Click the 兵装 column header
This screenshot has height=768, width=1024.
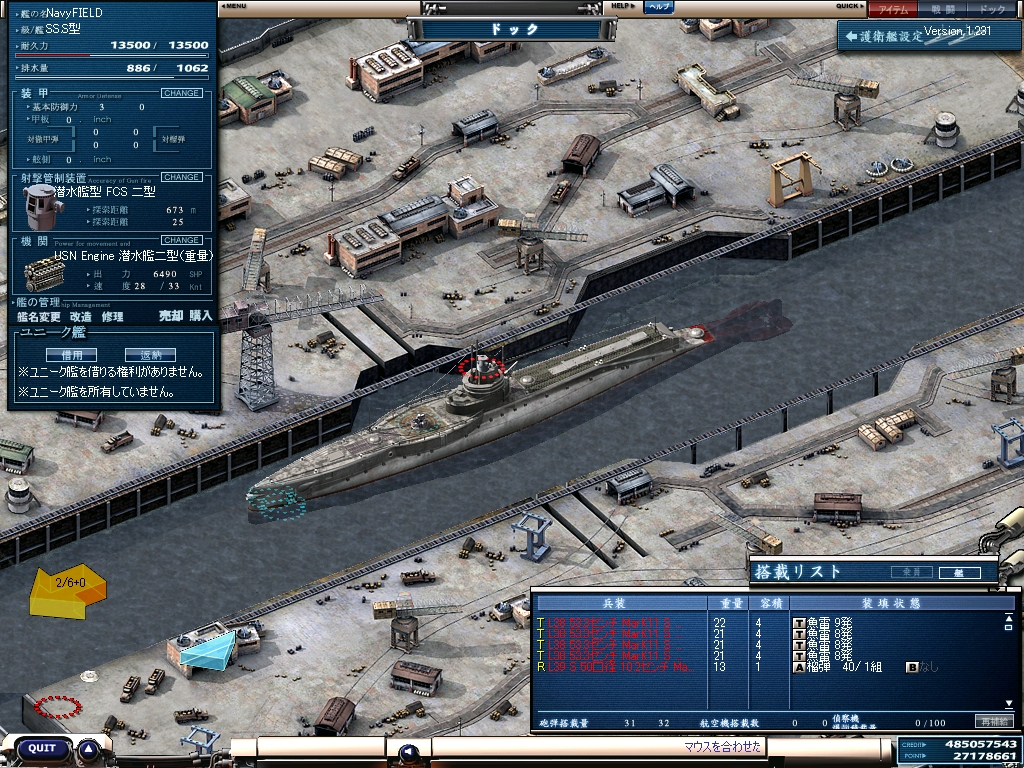point(622,603)
